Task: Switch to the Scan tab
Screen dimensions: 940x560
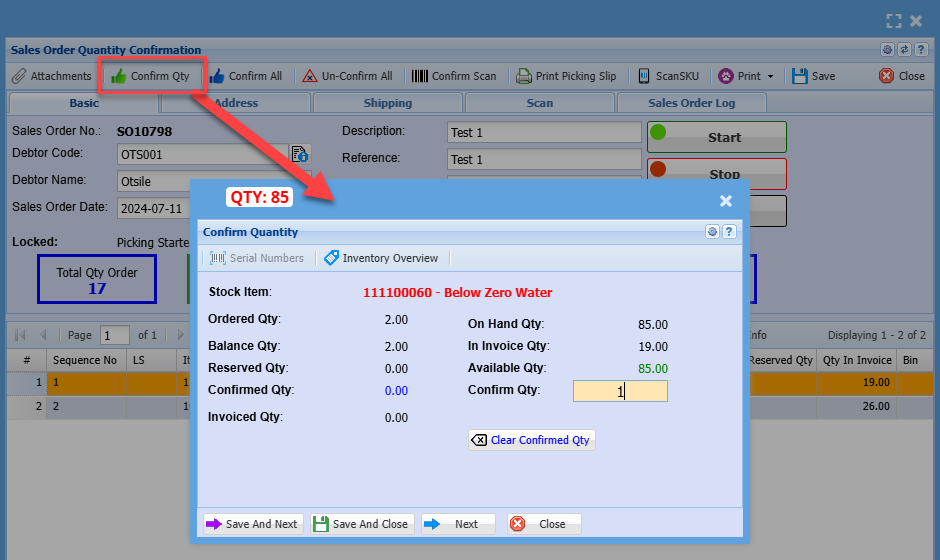Action: [x=540, y=103]
